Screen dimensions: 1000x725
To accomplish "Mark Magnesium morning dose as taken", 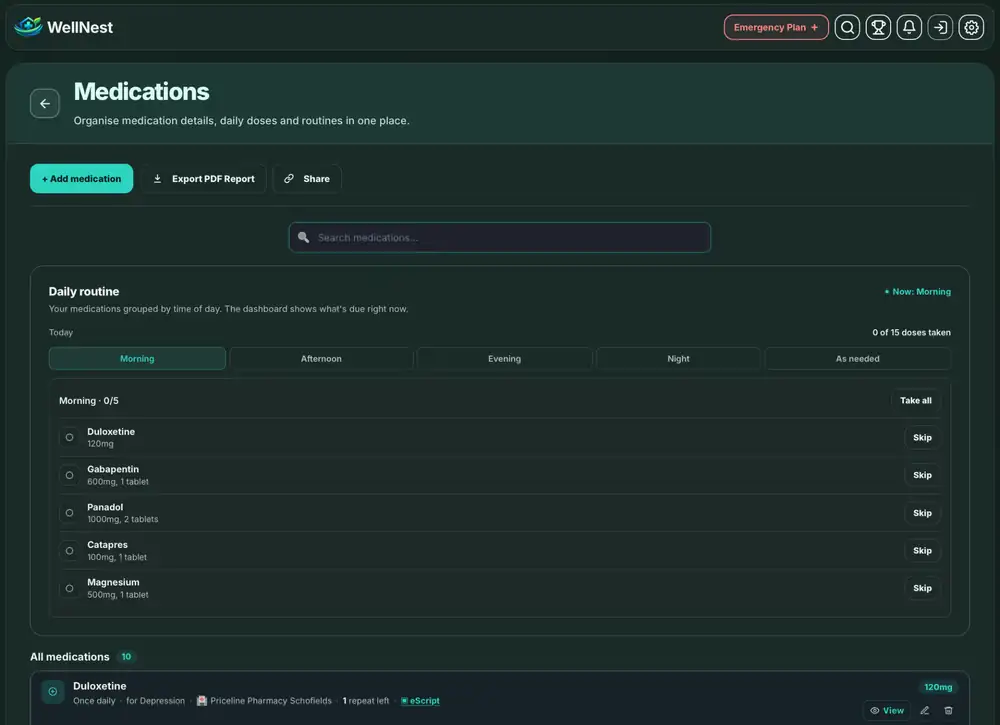I will (x=70, y=588).
